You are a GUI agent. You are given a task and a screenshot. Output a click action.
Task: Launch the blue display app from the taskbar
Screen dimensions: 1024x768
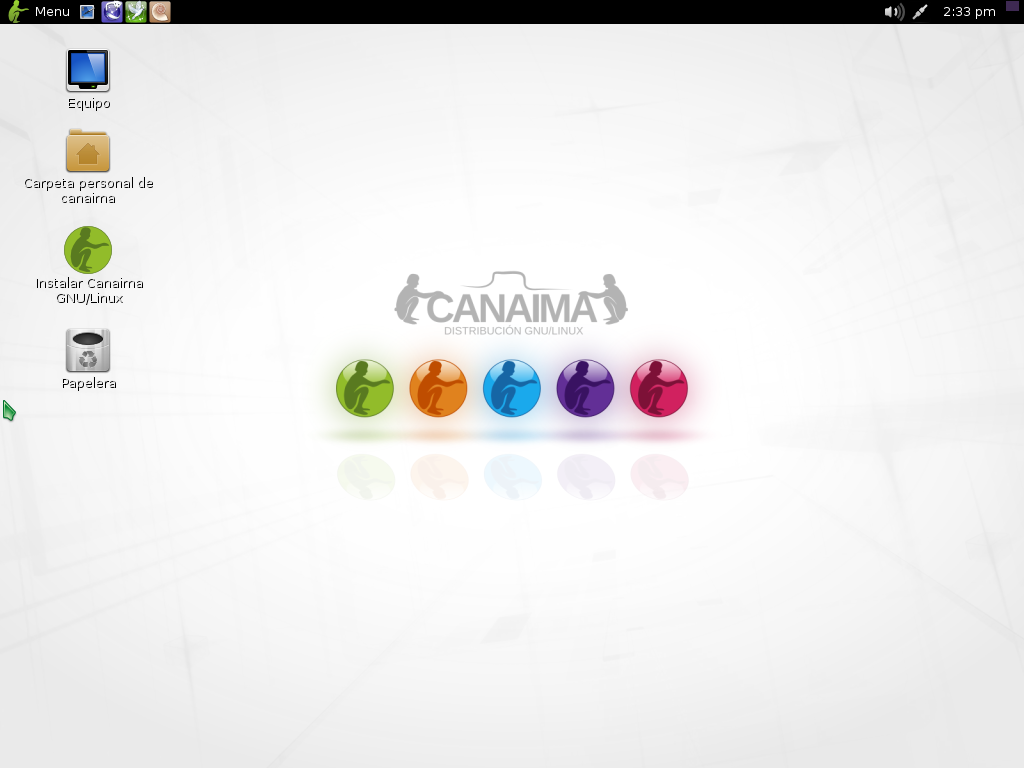coord(86,12)
